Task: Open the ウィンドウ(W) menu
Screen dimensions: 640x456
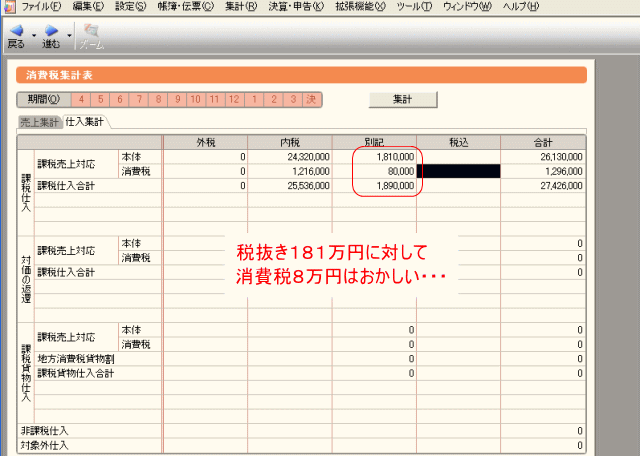Action: click(x=467, y=7)
